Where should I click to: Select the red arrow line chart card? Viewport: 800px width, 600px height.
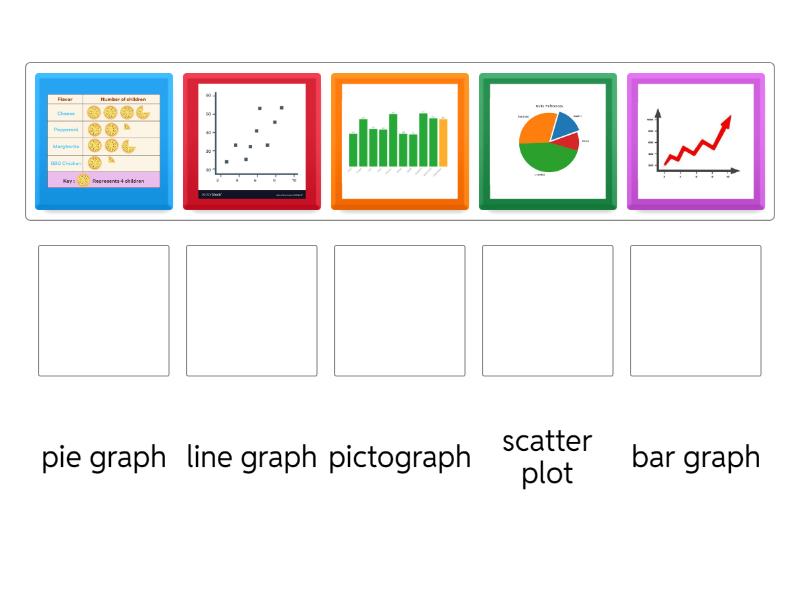pos(696,141)
